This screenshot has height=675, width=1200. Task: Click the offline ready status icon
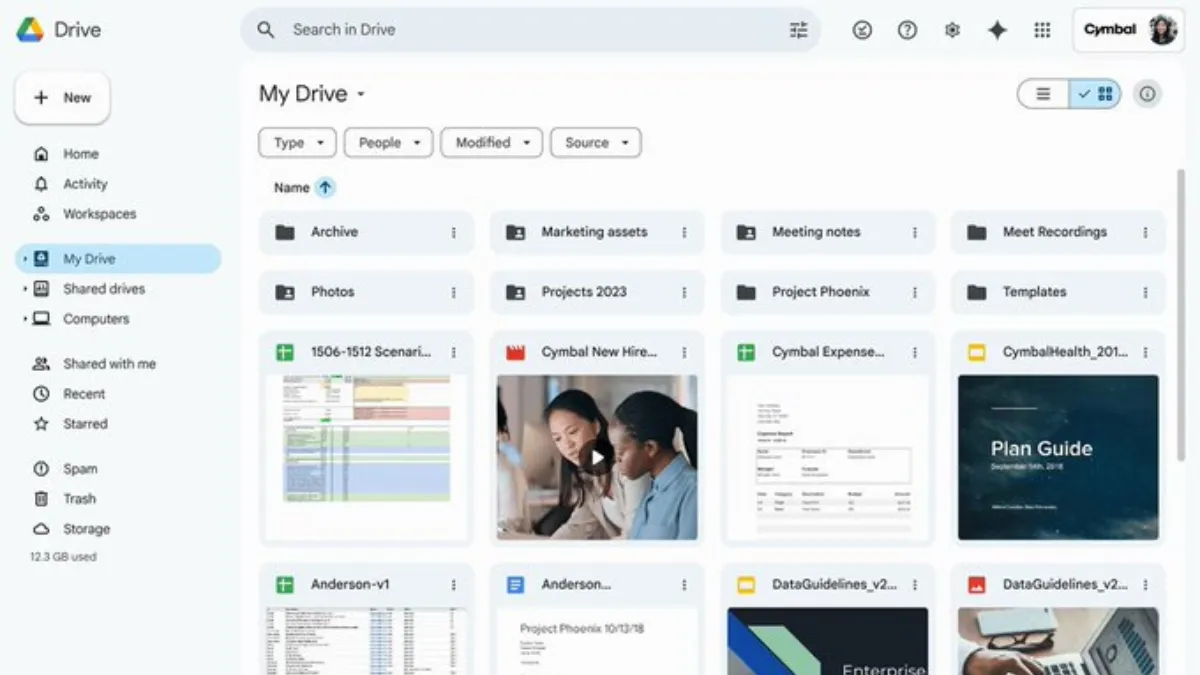862,30
